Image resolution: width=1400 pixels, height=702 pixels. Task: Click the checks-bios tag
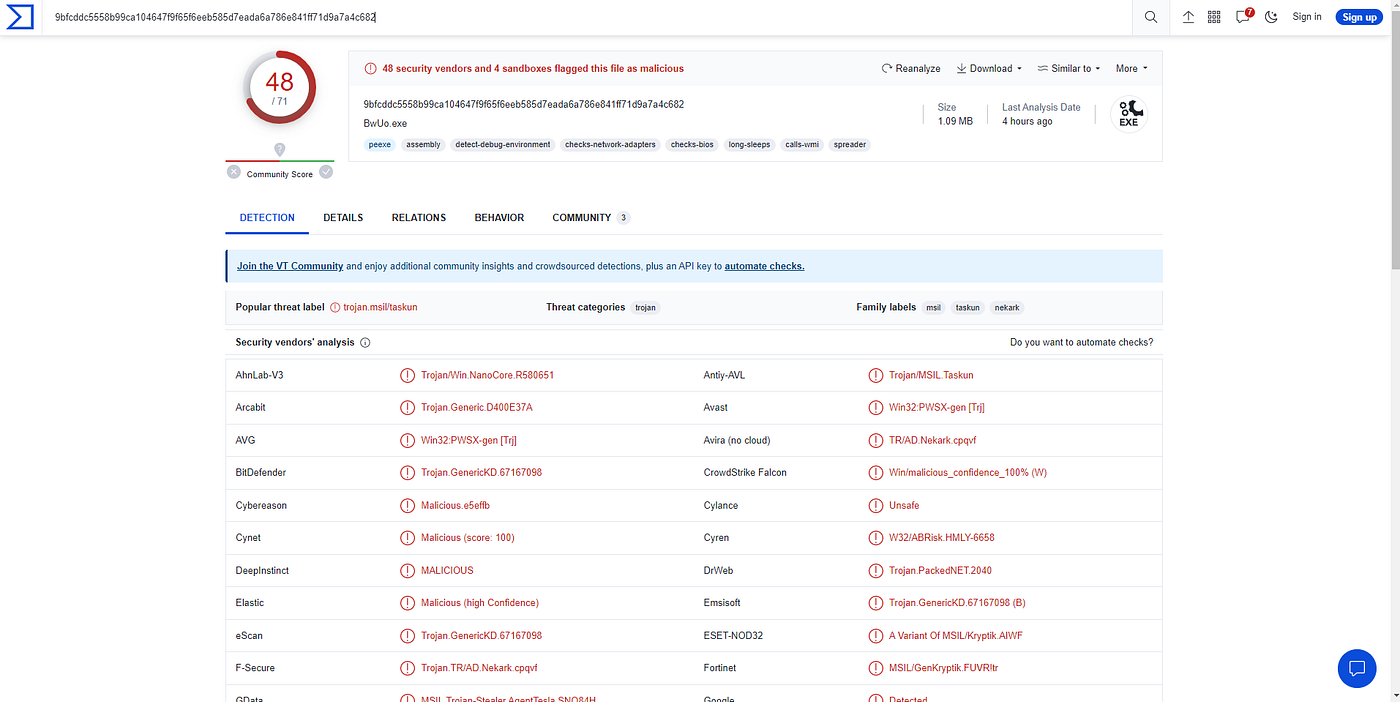click(692, 145)
